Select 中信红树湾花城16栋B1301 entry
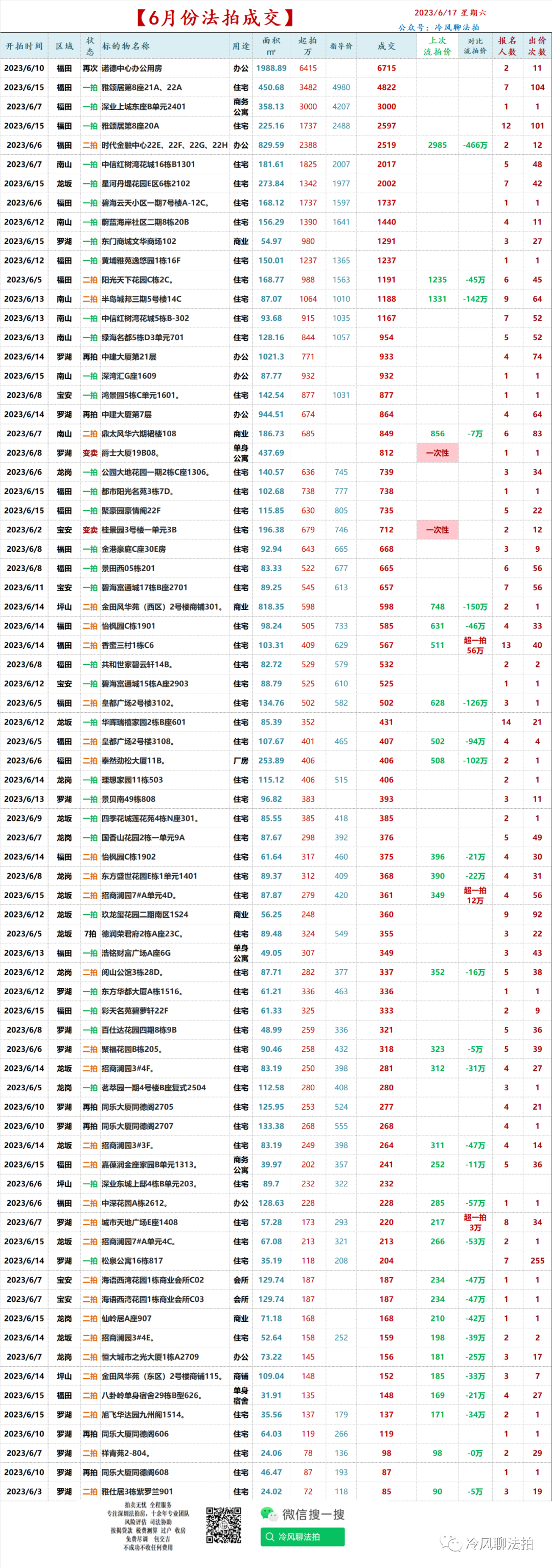Screen dimensions: 552x1568 tap(148, 165)
